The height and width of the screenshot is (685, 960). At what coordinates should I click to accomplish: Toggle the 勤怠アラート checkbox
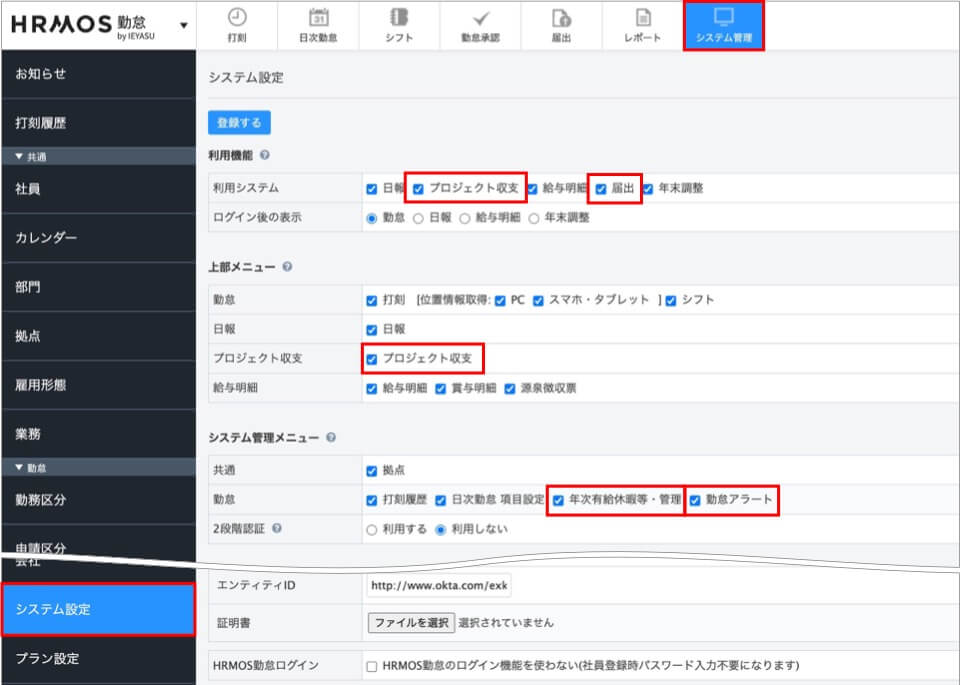695,499
